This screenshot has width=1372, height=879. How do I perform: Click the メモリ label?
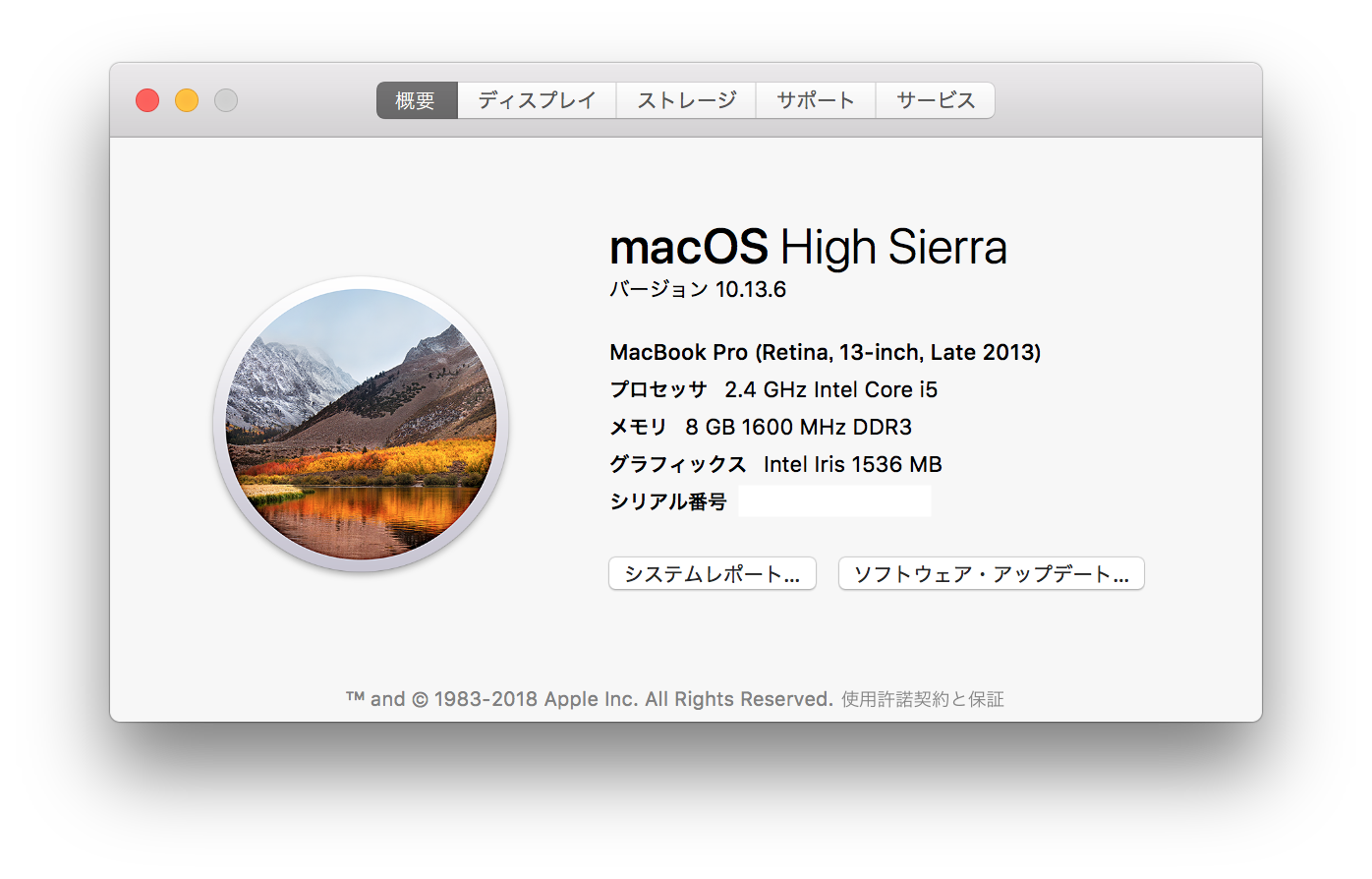[x=638, y=427]
